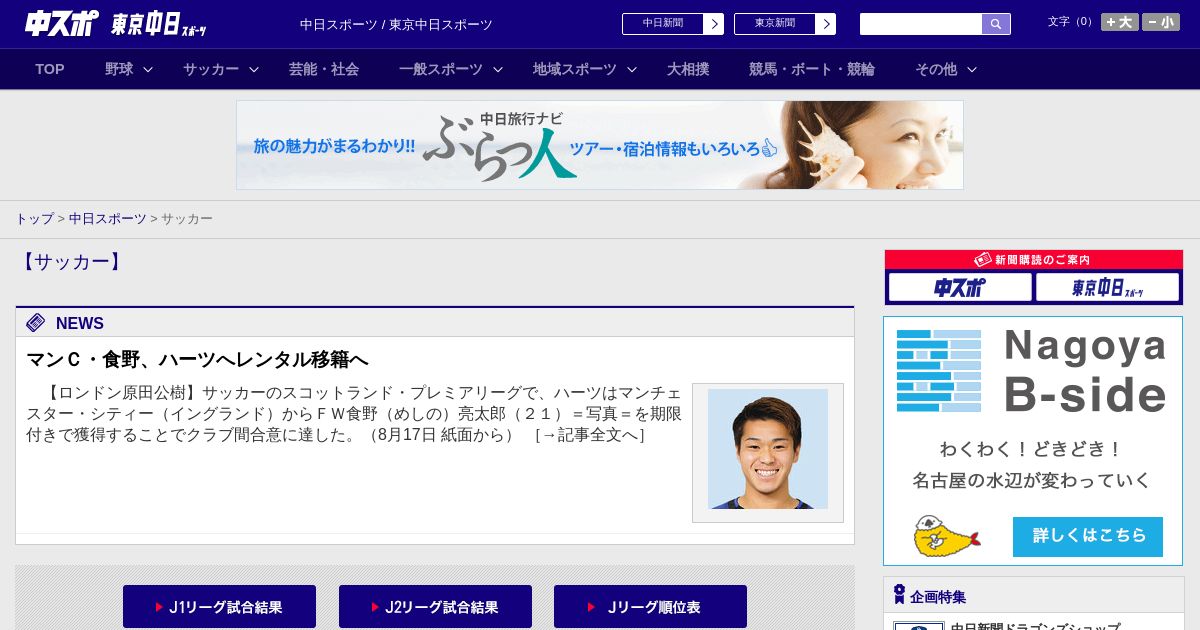Open the 中日新聞 link button

pos(662,24)
